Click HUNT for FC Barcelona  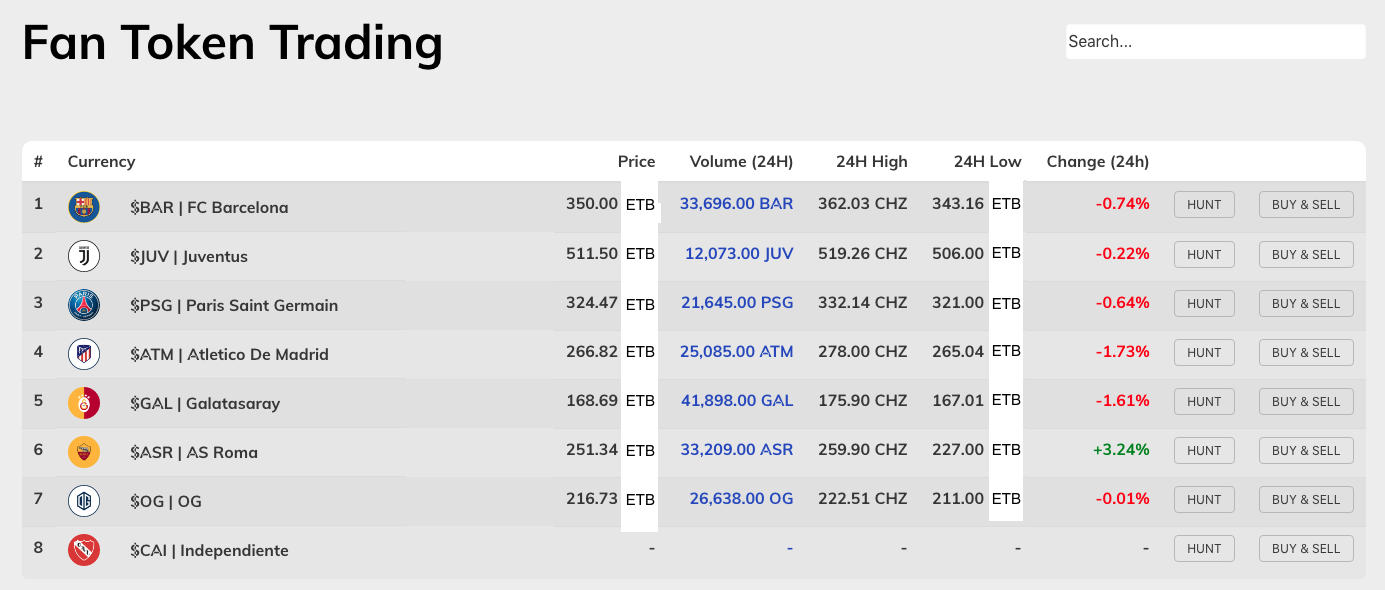tap(1204, 205)
